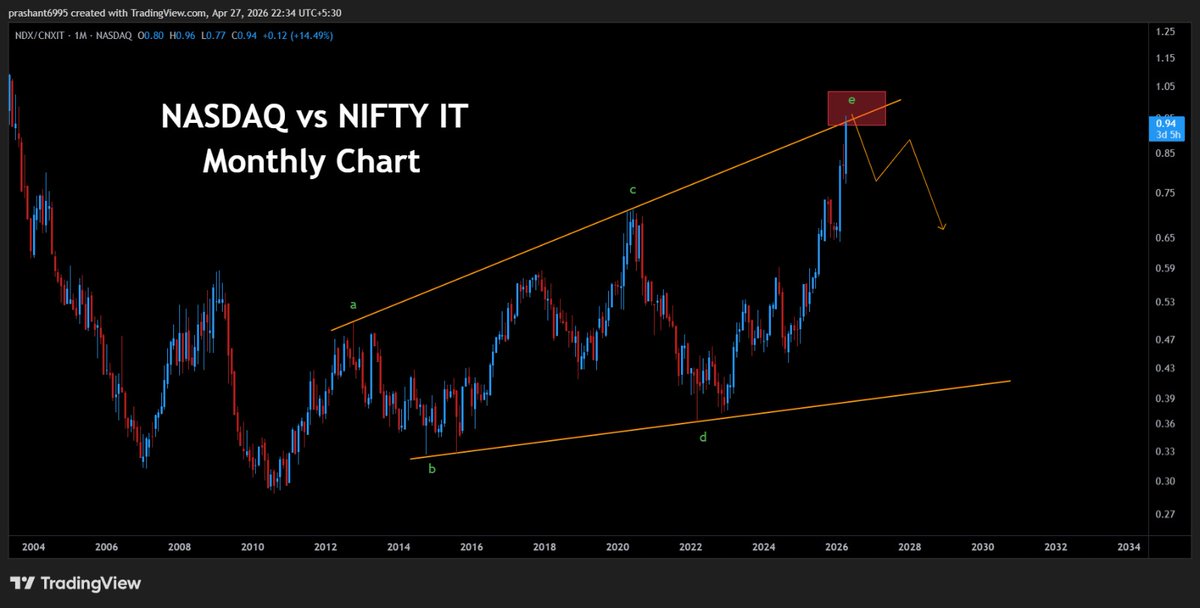
Task: Click the 0.27 price axis label
Action: (1164, 515)
